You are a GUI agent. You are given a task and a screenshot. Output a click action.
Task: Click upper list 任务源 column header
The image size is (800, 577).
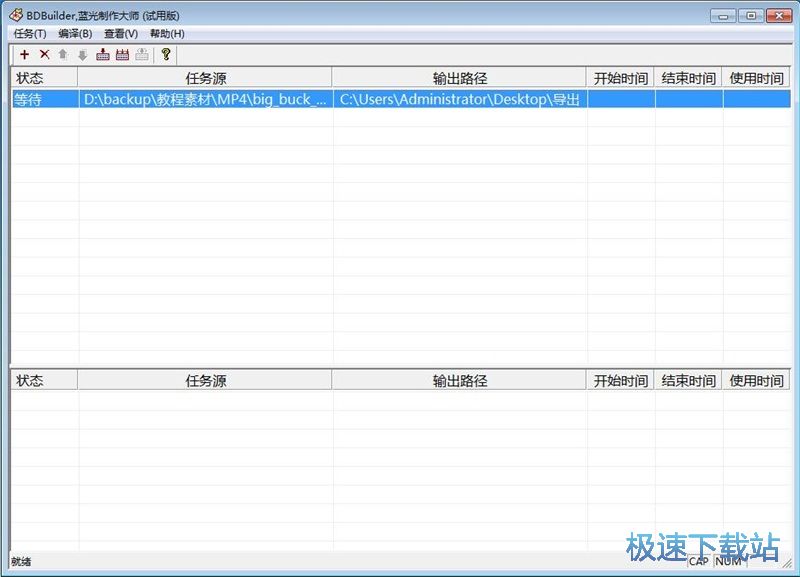pos(205,78)
